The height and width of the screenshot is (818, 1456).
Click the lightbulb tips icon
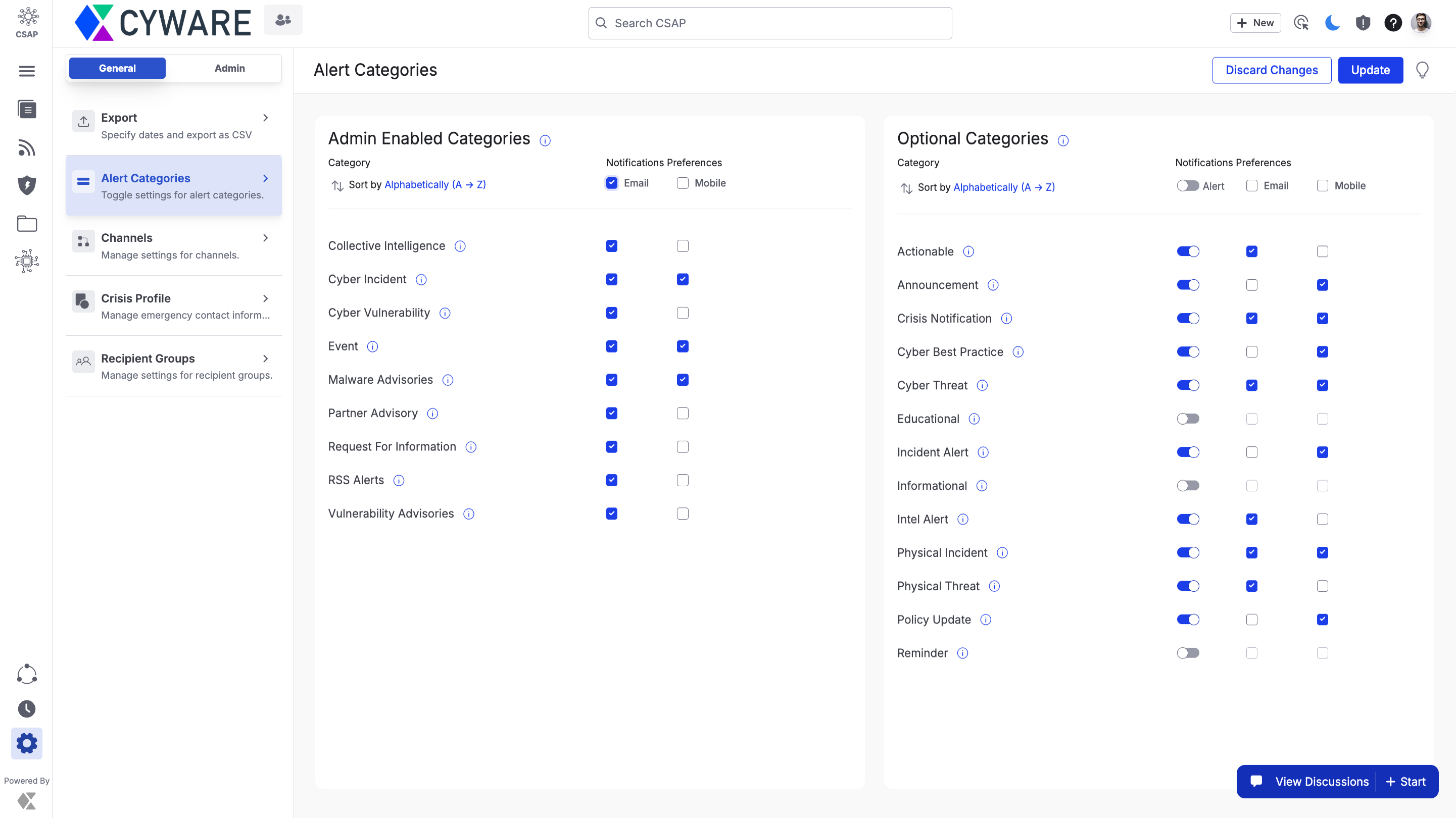1422,70
